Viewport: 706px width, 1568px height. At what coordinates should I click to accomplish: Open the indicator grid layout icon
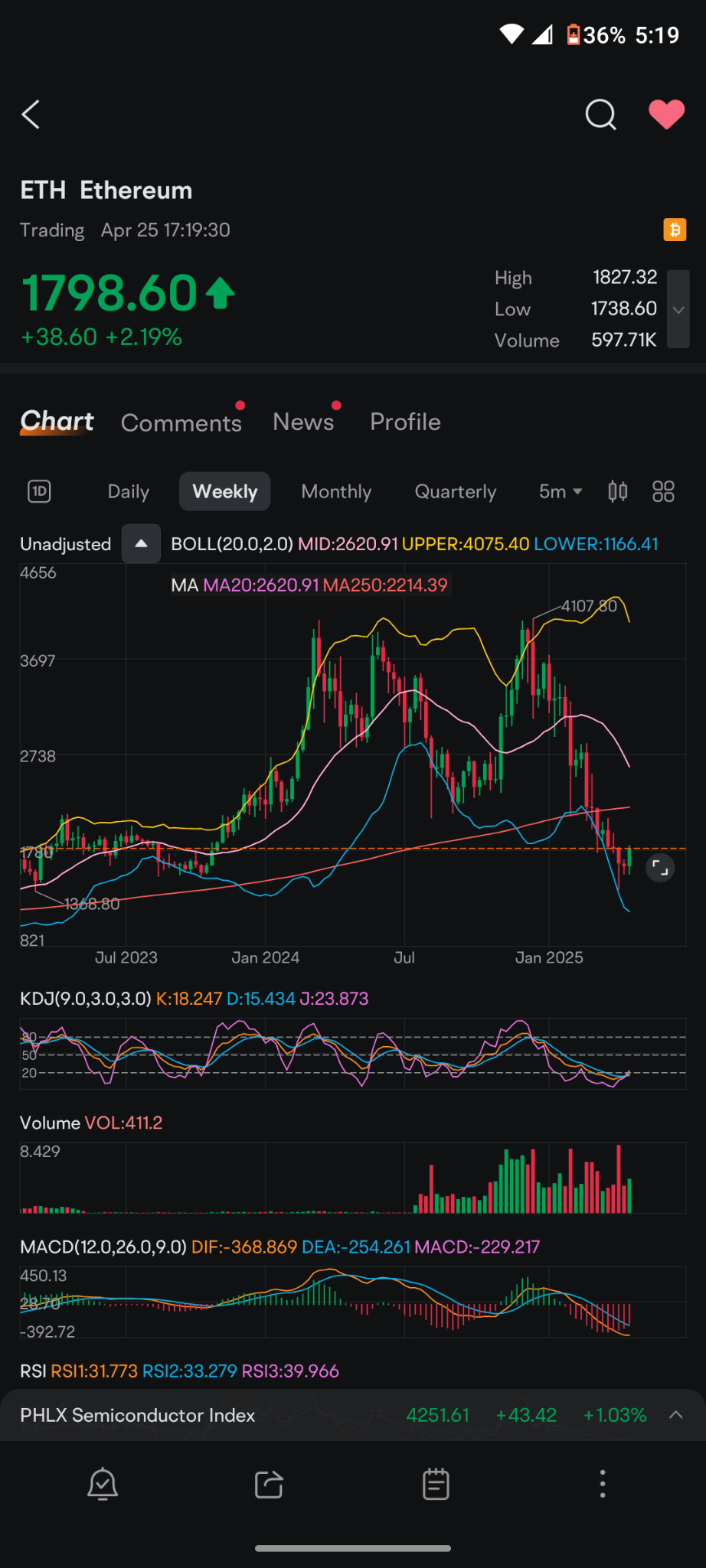pos(663,491)
